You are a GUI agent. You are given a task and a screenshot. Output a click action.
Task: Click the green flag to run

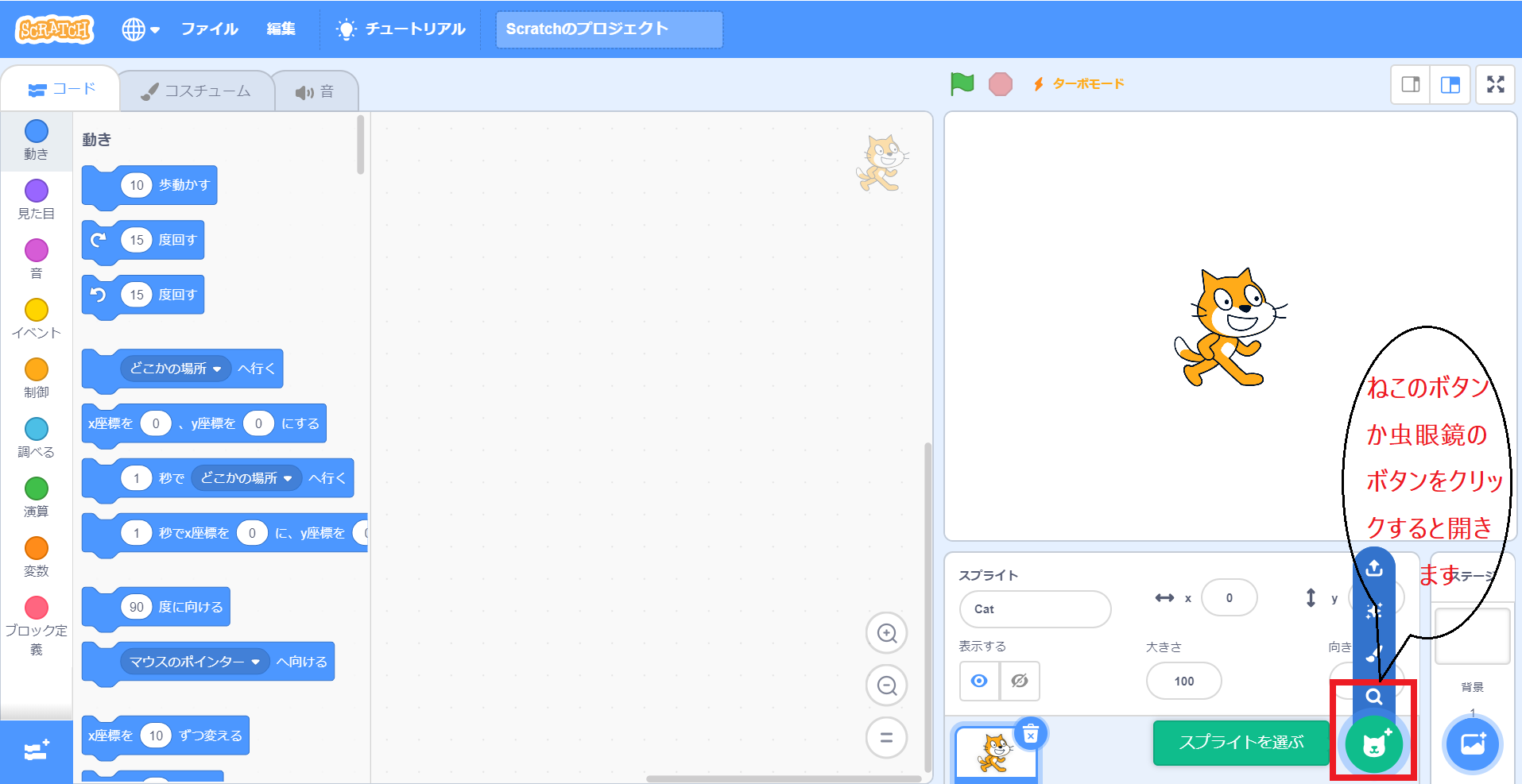pyautogui.click(x=962, y=83)
